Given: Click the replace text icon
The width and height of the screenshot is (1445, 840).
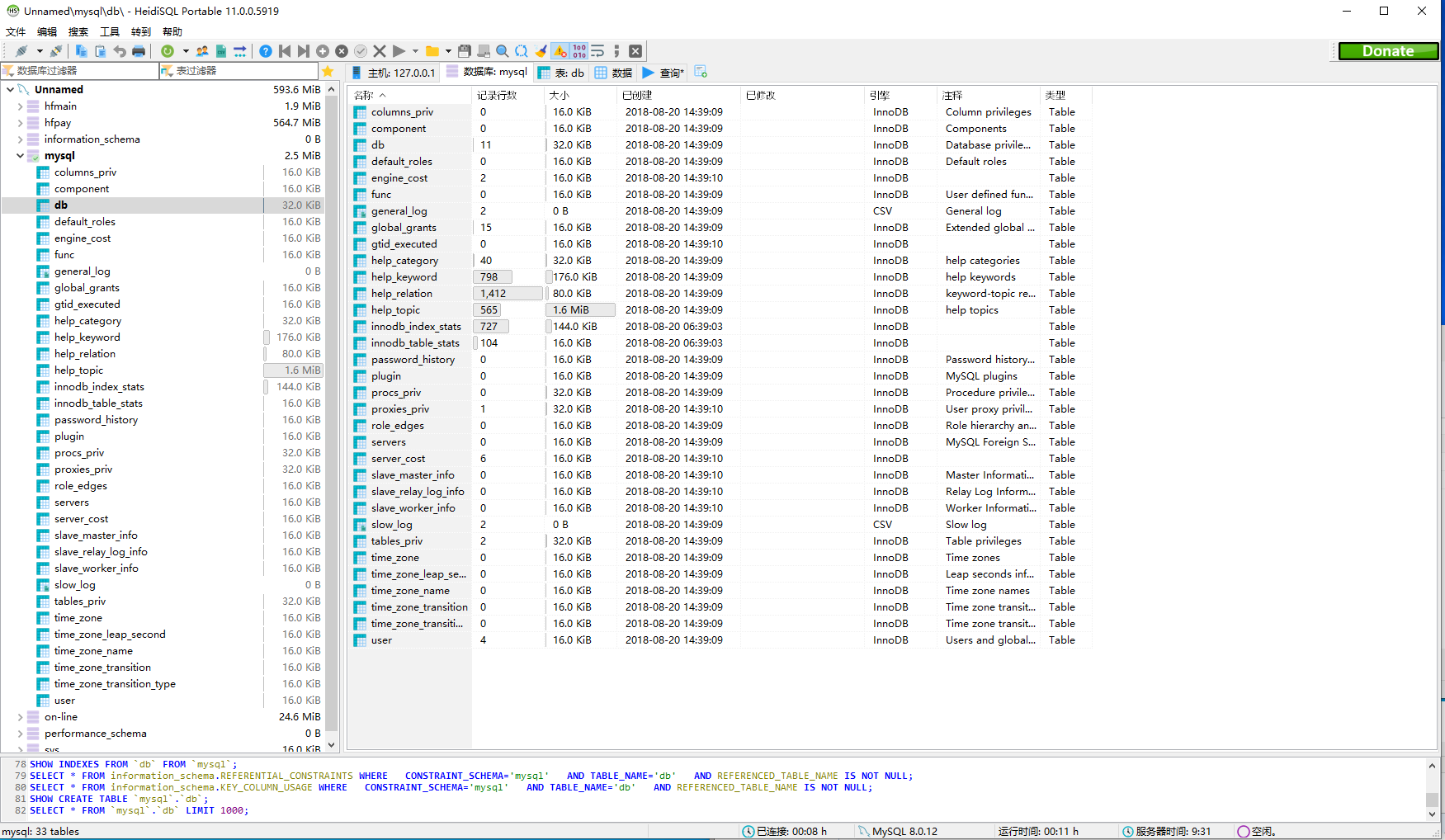Looking at the screenshot, I should coord(522,51).
